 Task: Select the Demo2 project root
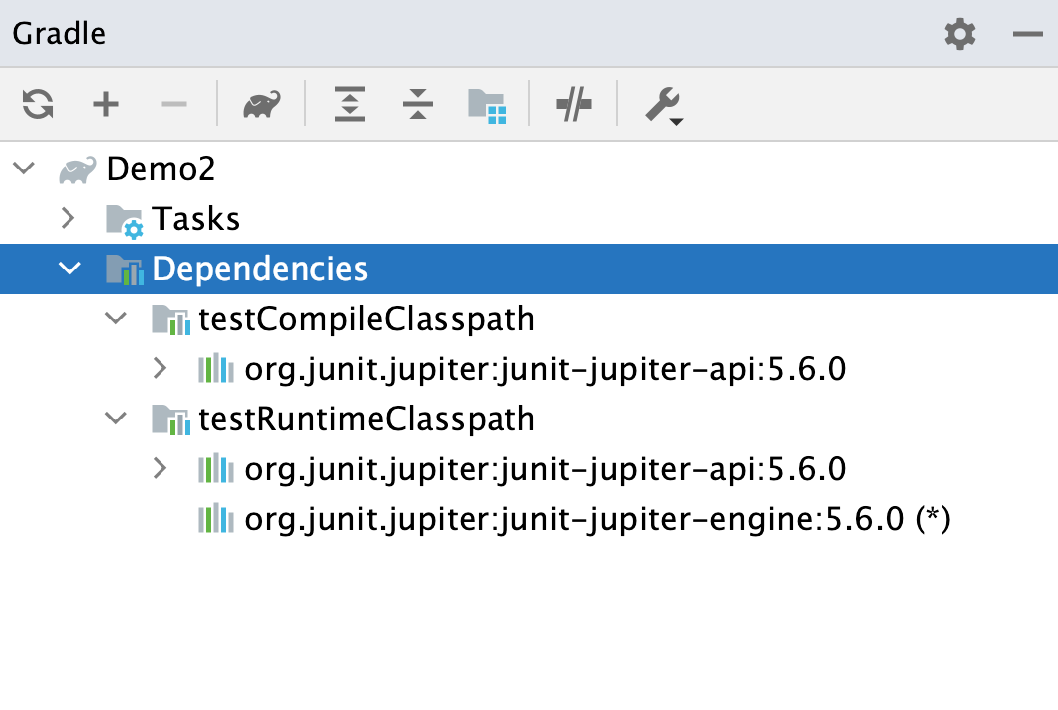pyautogui.click(x=162, y=168)
